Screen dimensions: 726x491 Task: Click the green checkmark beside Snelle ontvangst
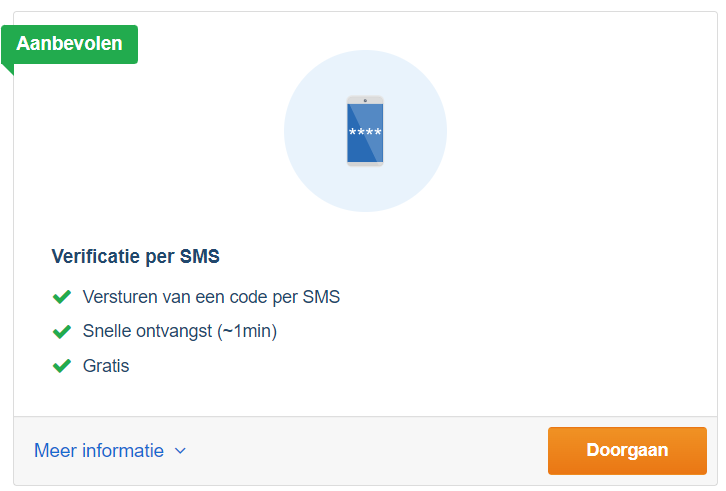click(x=62, y=331)
